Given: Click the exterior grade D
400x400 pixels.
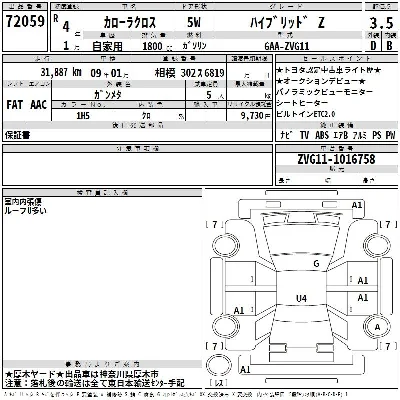Looking at the screenshot, I should pyautogui.click(x=373, y=45).
